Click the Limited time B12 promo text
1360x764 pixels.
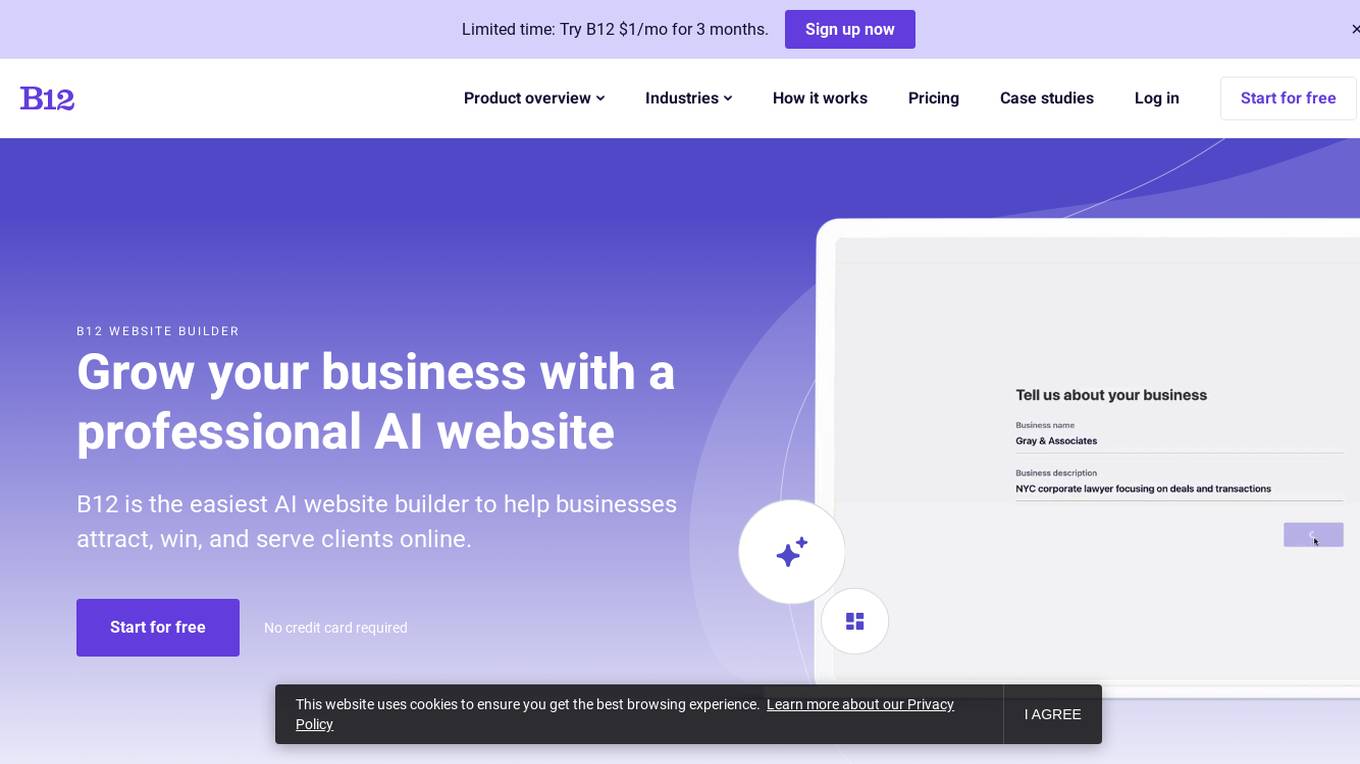[x=615, y=29]
